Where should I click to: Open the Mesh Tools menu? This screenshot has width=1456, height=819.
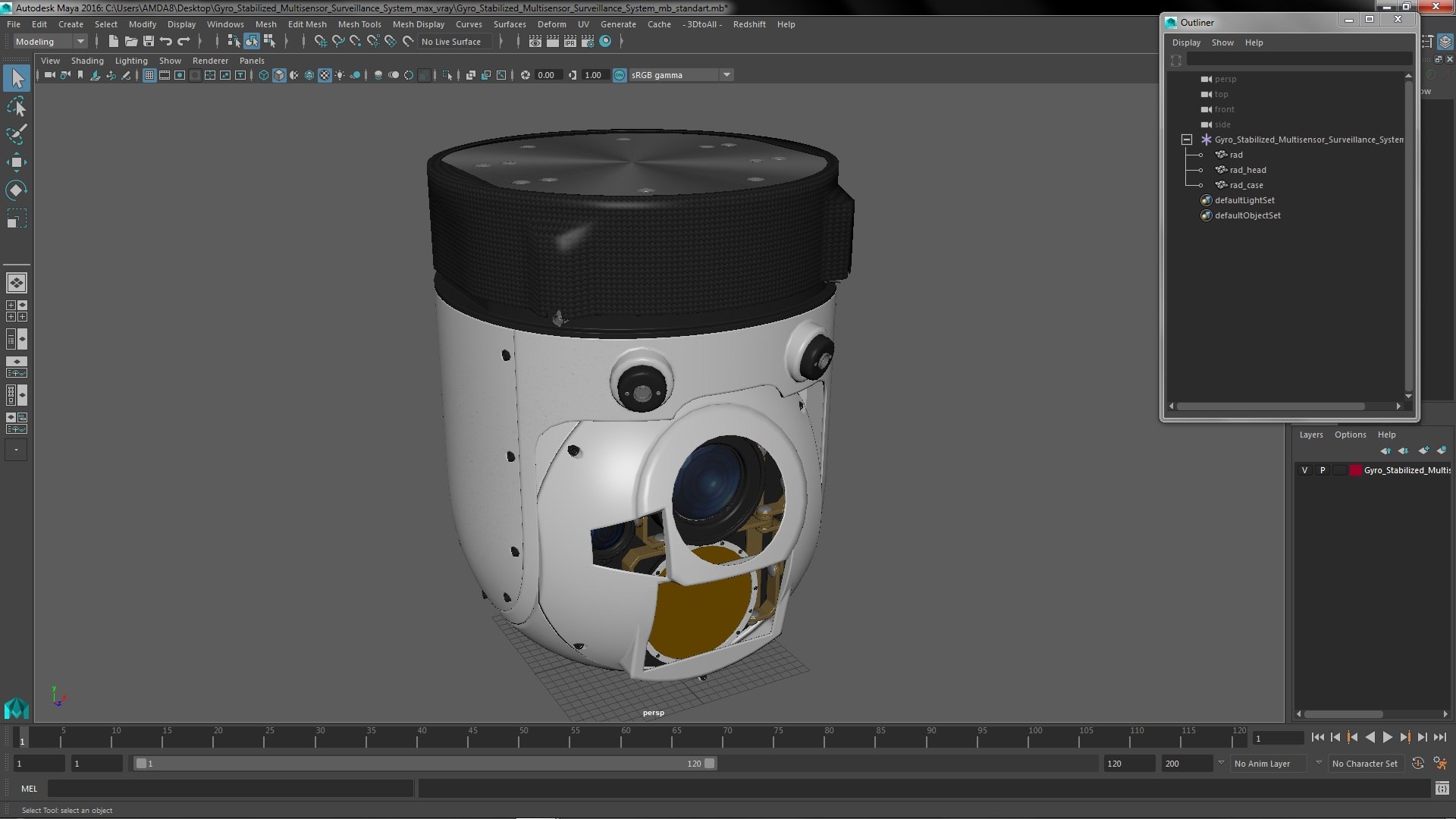[x=359, y=24]
